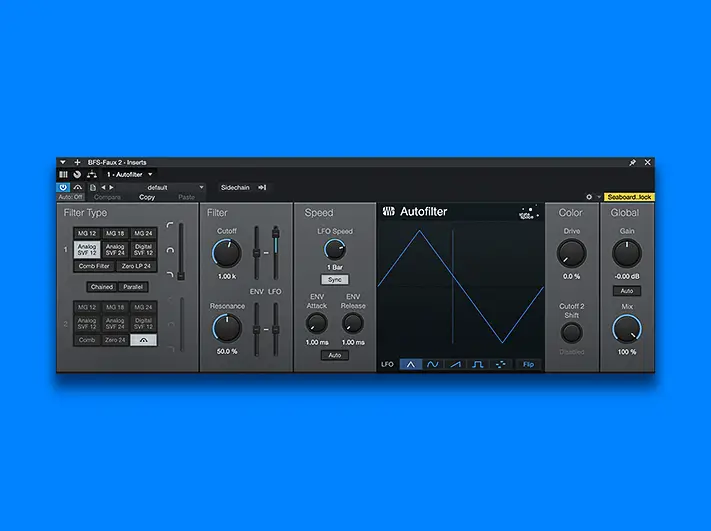The width and height of the screenshot is (711, 531).
Task: Click the Seaboard lock yellow label
Action: [x=629, y=197]
